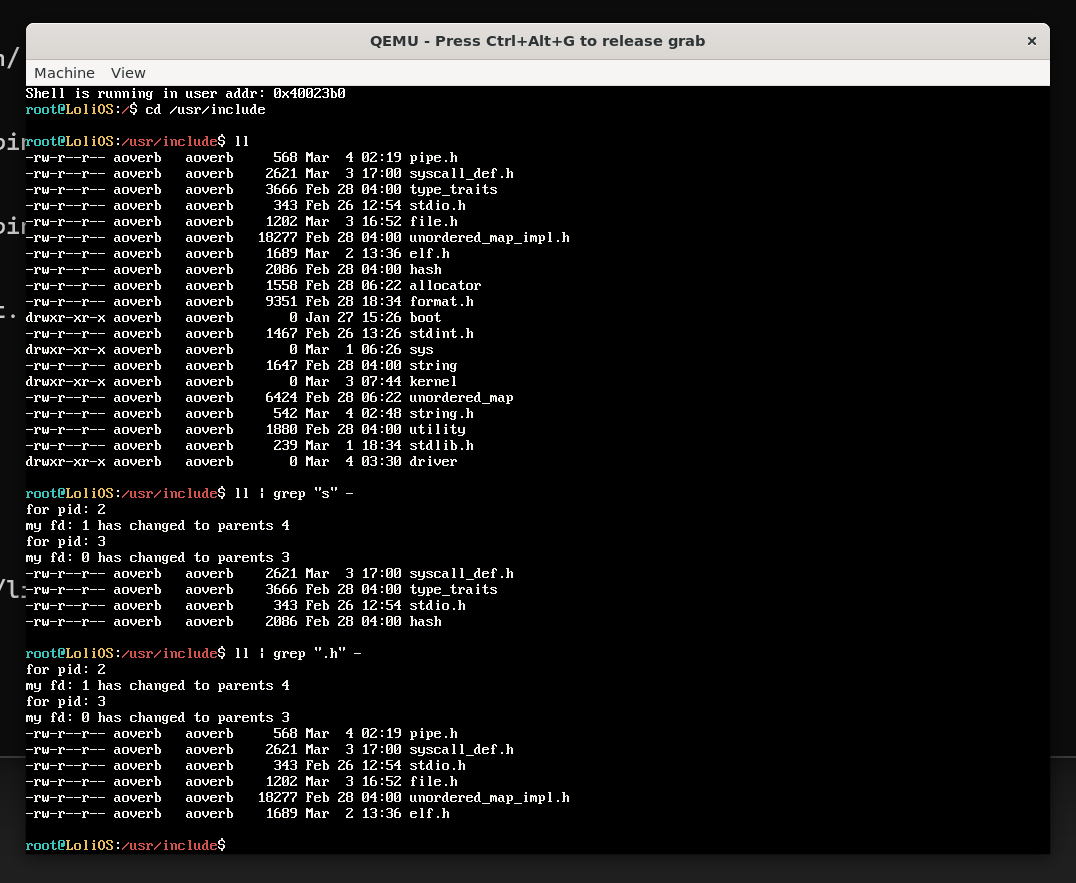Image resolution: width=1076 pixels, height=883 pixels.
Task: Open the Machine menu
Action: point(64,73)
